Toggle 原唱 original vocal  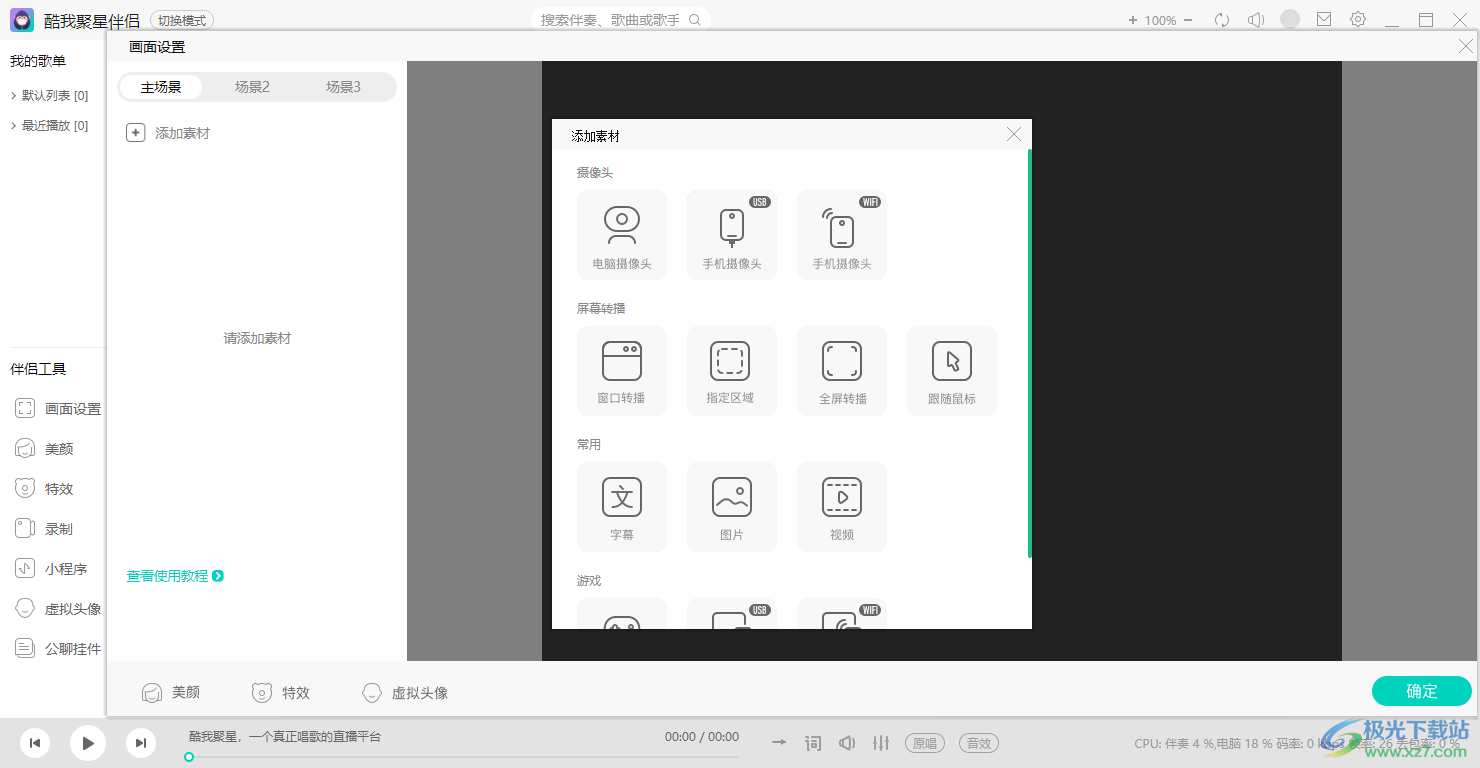click(x=924, y=743)
